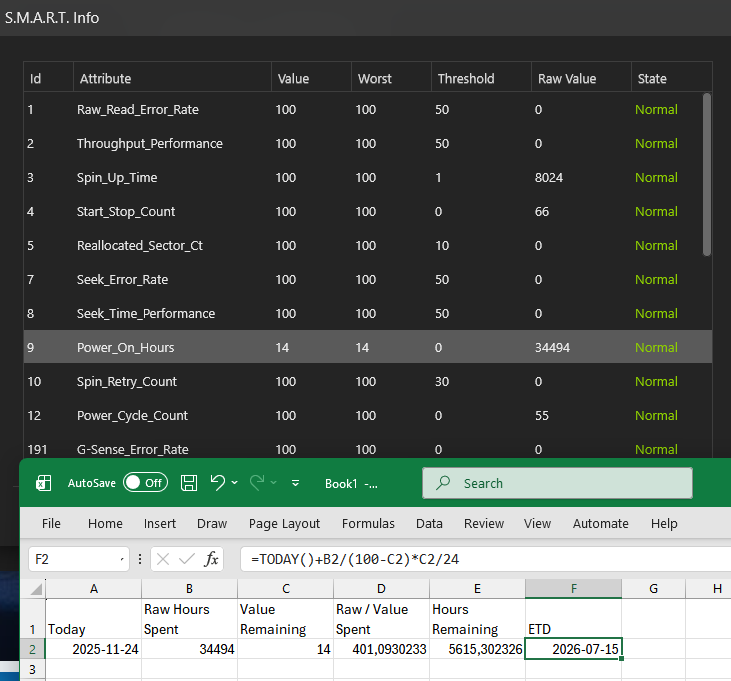Image resolution: width=731 pixels, height=681 pixels.
Task: Click the magnifier icon in Search box
Action: pos(442,483)
